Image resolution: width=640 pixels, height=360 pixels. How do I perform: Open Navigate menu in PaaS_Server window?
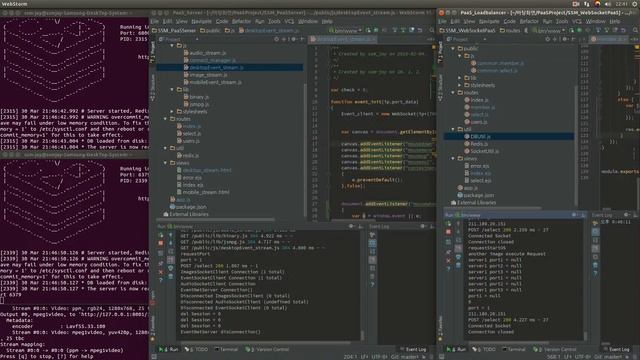click(x=201, y=21)
